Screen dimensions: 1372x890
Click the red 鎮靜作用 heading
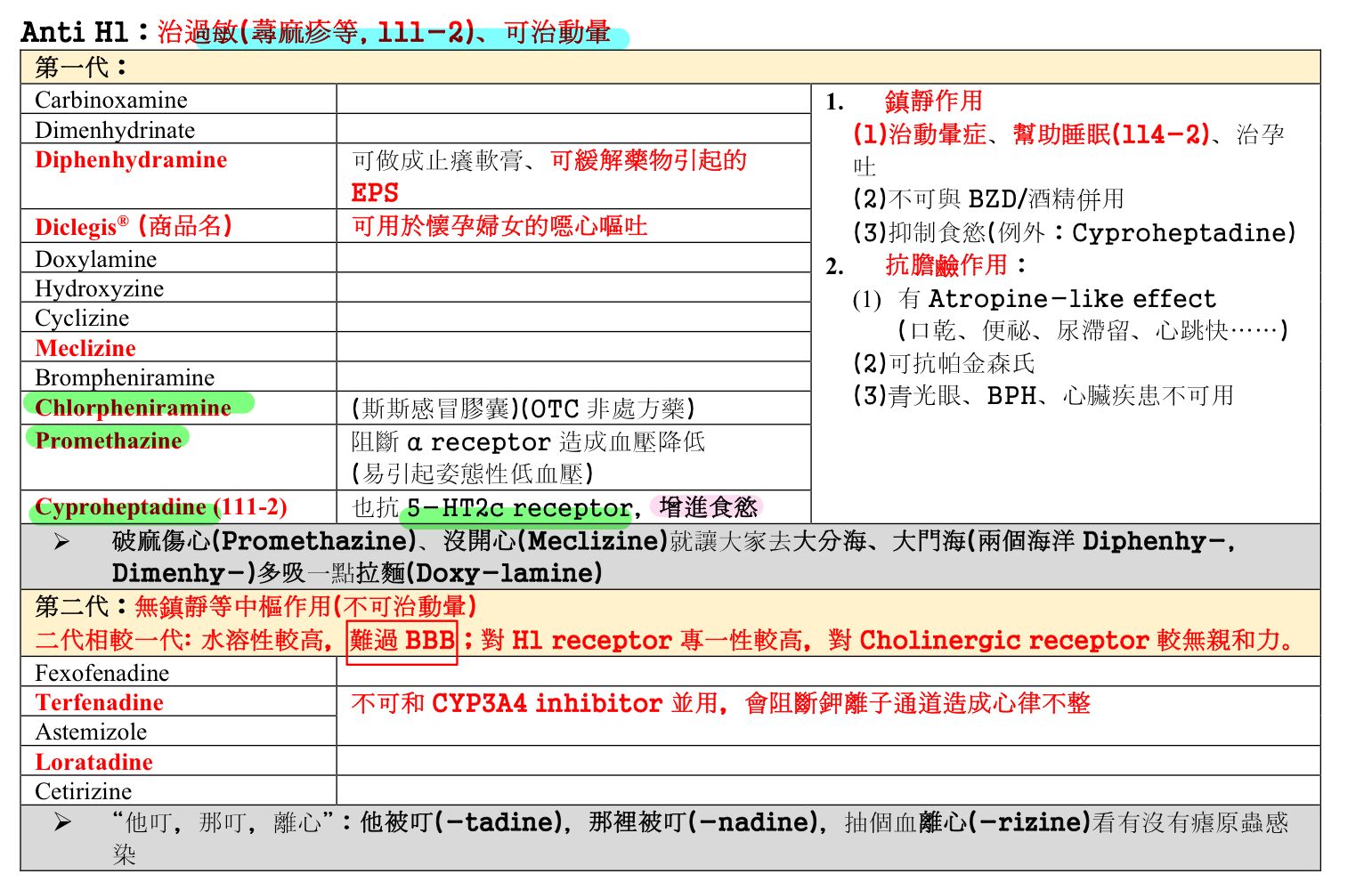click(933, 101)
